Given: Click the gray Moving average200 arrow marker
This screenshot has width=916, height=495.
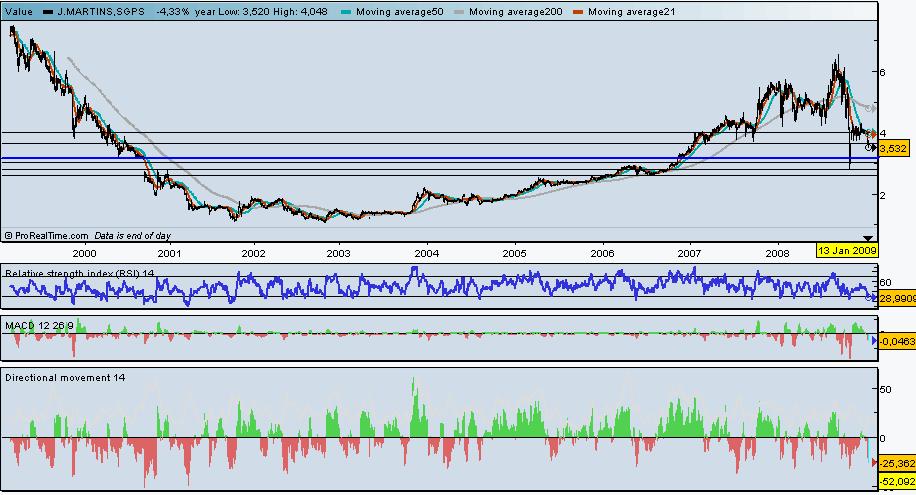Looking at the screenshot, I should point(875,108).
